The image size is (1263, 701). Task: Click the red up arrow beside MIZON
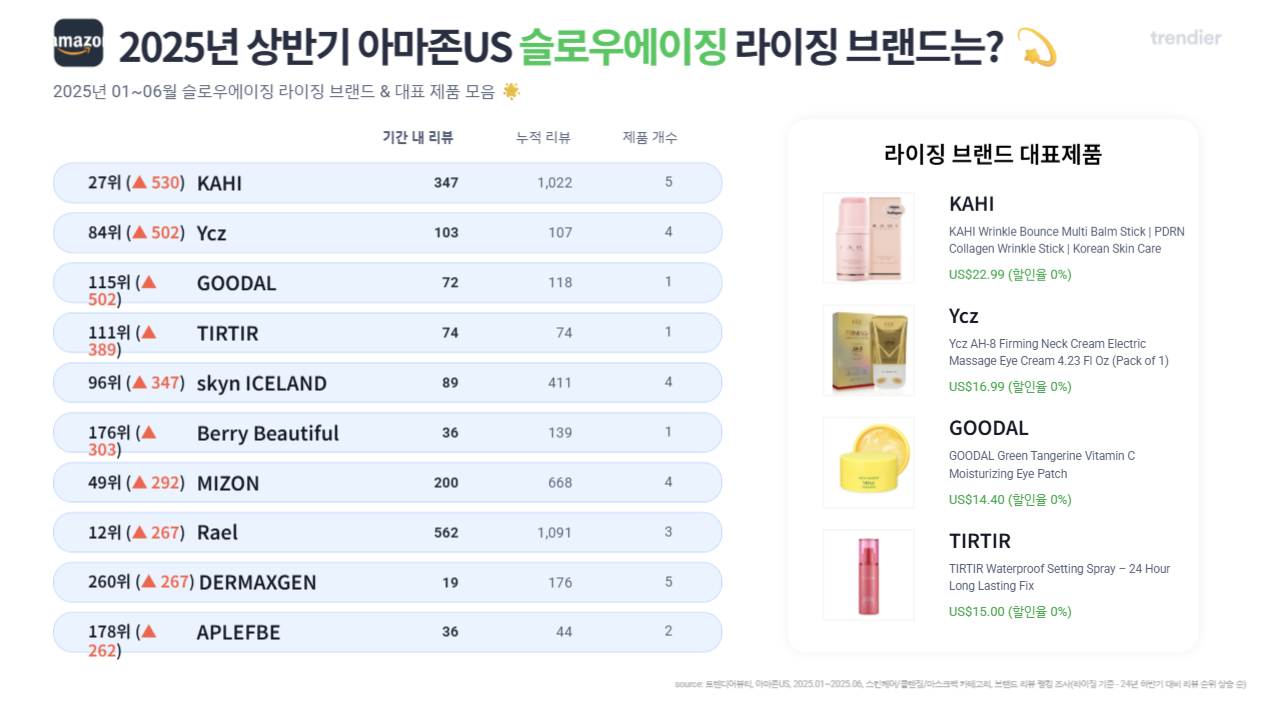click(140, 483)
